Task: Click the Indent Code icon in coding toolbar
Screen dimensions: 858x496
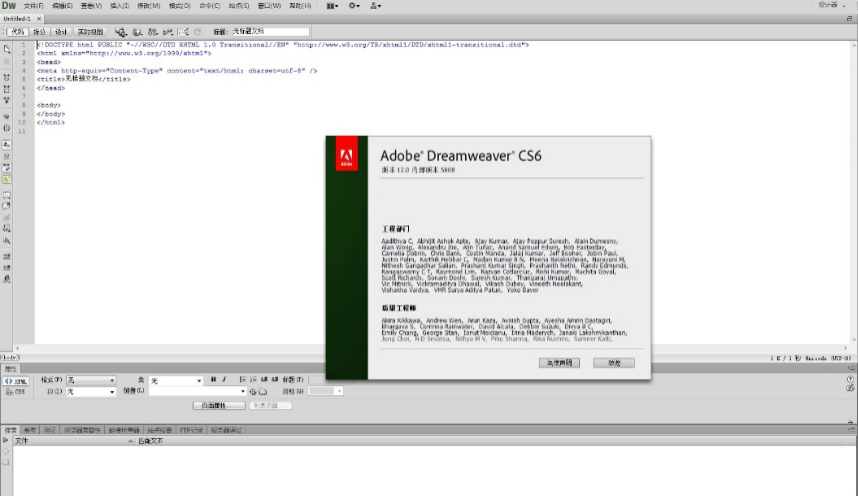Action: pyautogui.click(x=7, y=256)
